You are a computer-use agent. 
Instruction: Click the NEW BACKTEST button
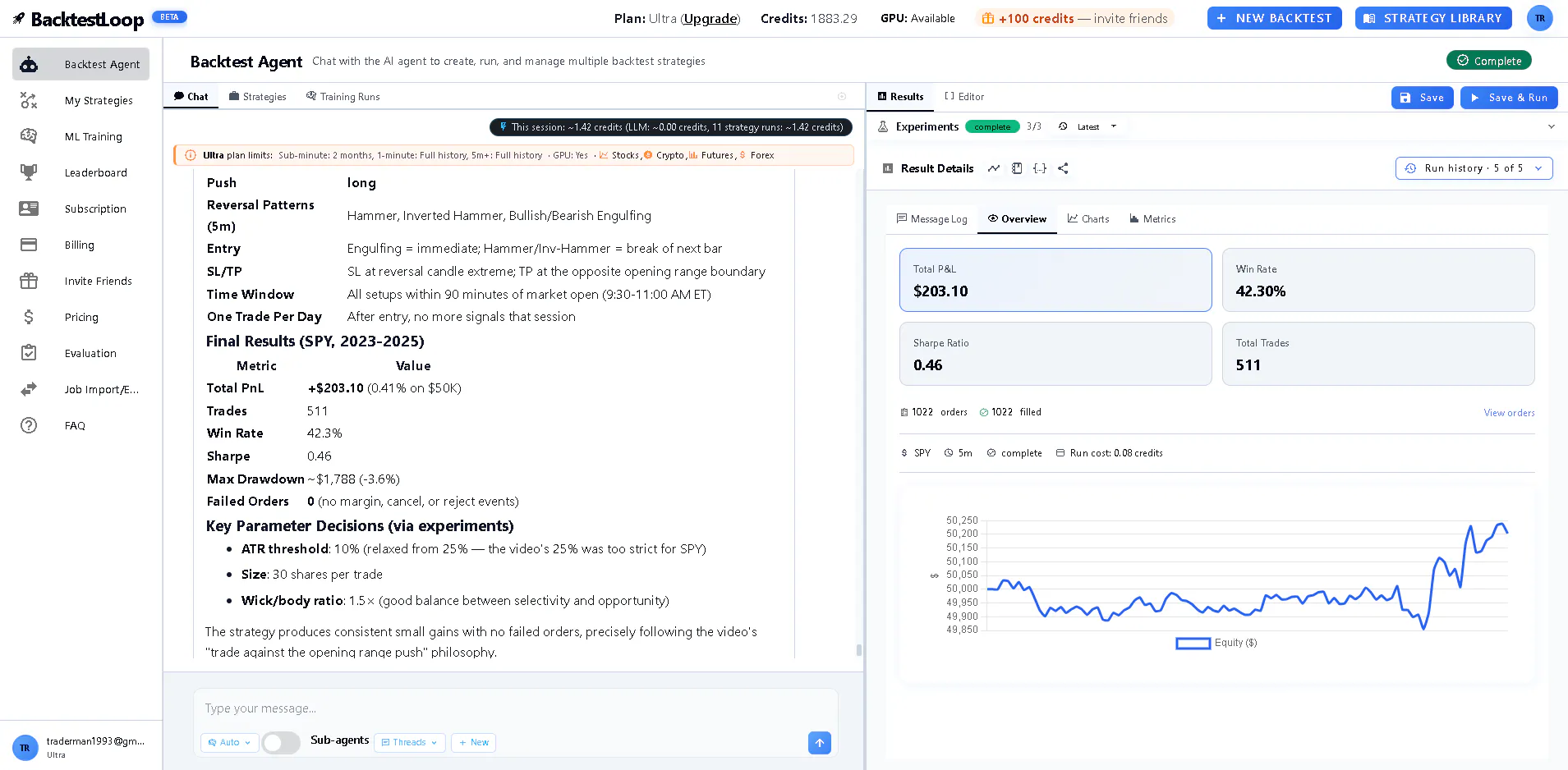coord(1274,18)
